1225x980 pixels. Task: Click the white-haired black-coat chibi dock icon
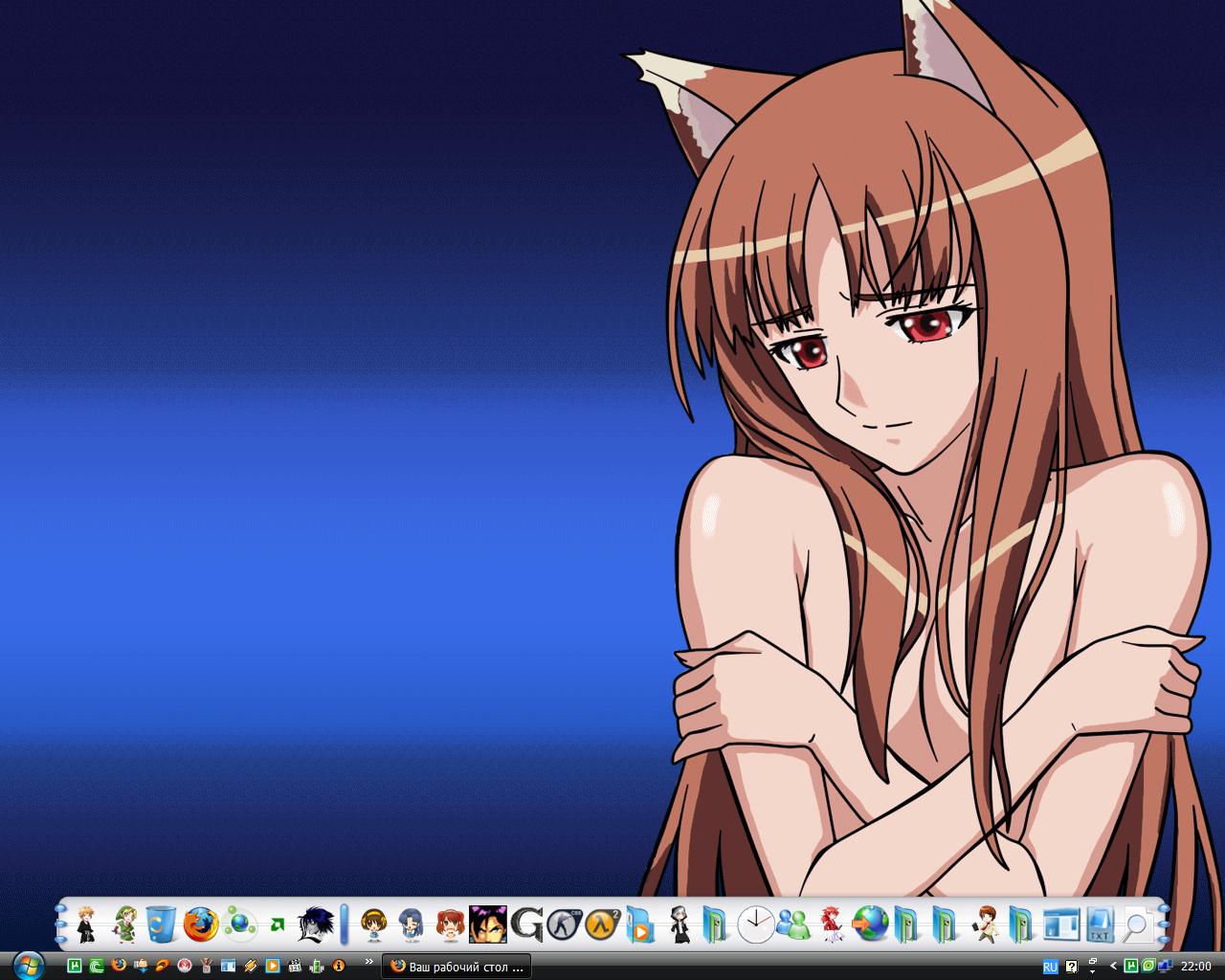pyautogui.click(x=679, y=924)
